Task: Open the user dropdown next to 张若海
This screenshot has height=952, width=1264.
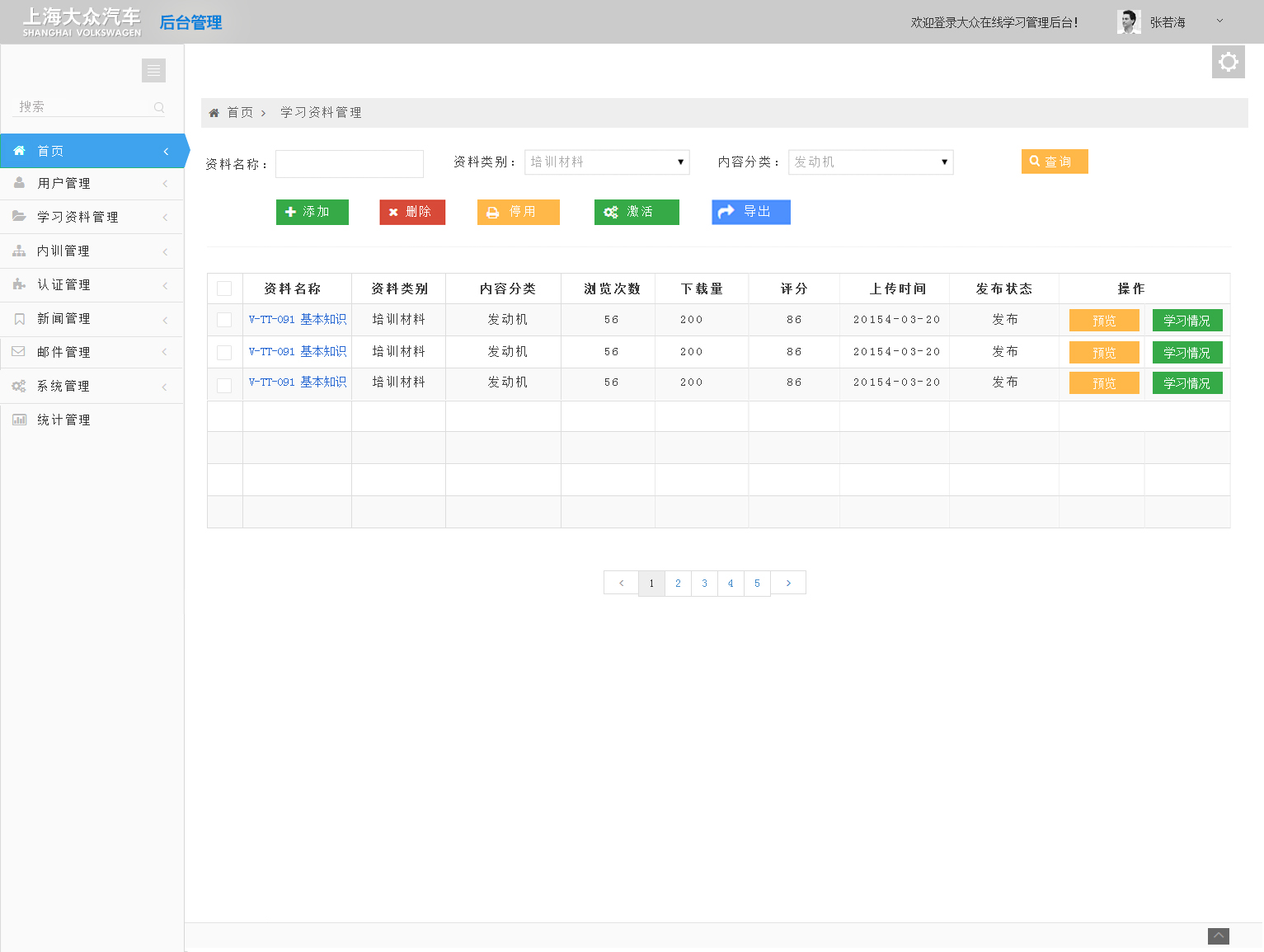Action: pos(1220,21)
